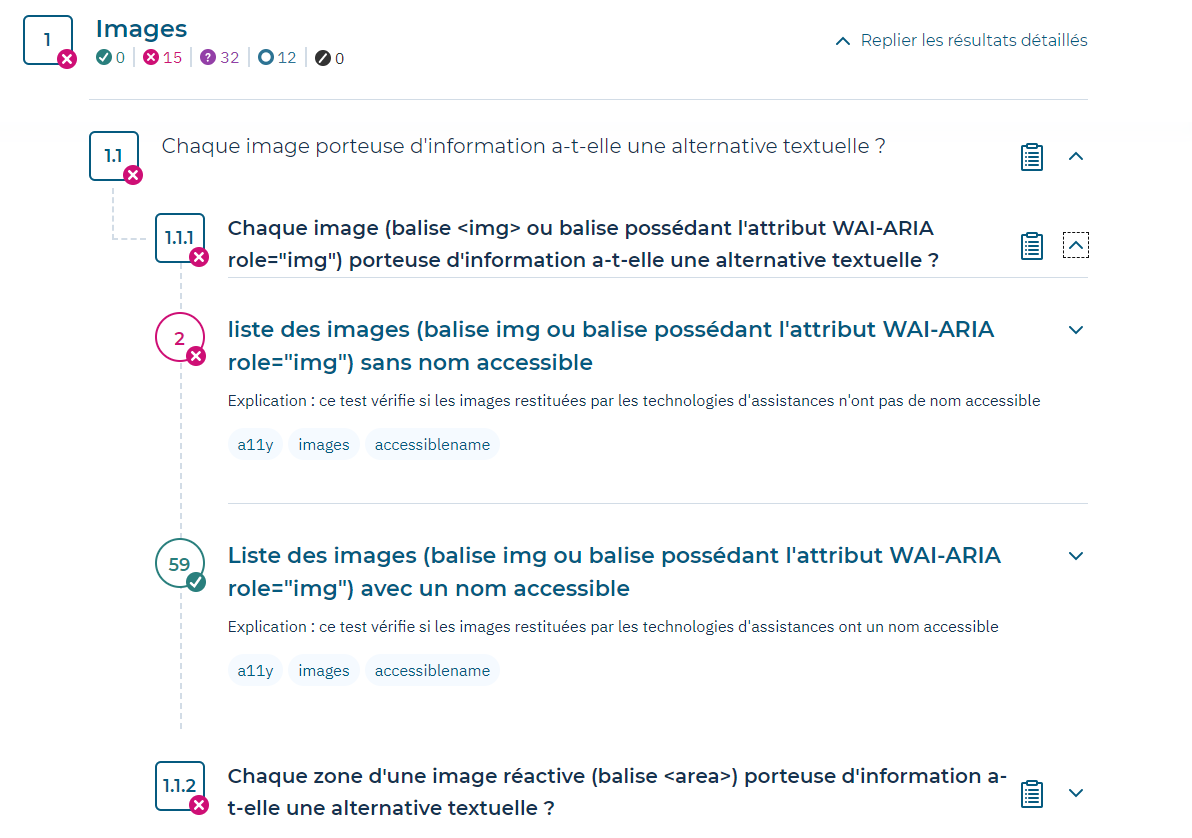Click test 1.1.1 heading about balise img
Image resolution: width=1192 pixels, height=838 pixels.
(583, 244)
